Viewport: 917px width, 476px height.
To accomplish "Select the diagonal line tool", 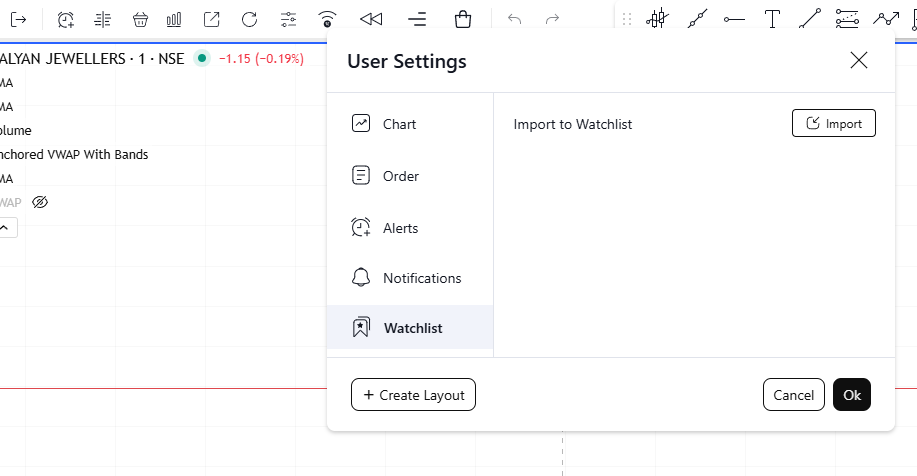I will pyautogui.click(x=810, y=19).
